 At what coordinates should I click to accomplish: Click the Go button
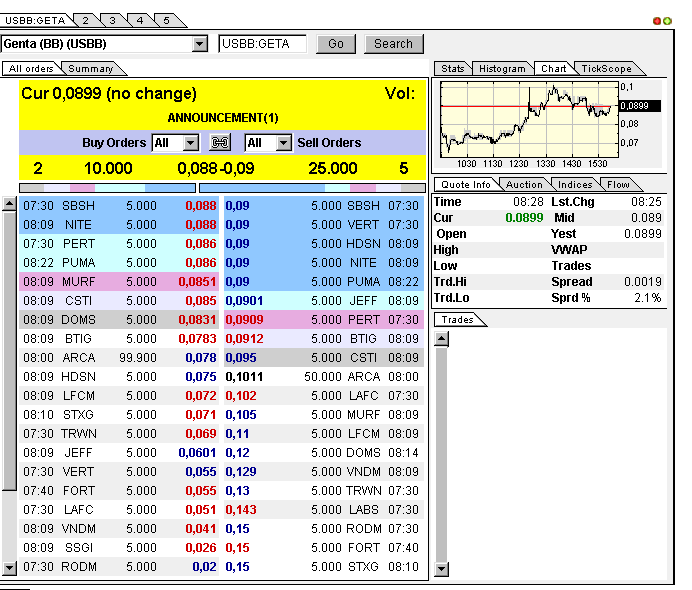[336, 44]
